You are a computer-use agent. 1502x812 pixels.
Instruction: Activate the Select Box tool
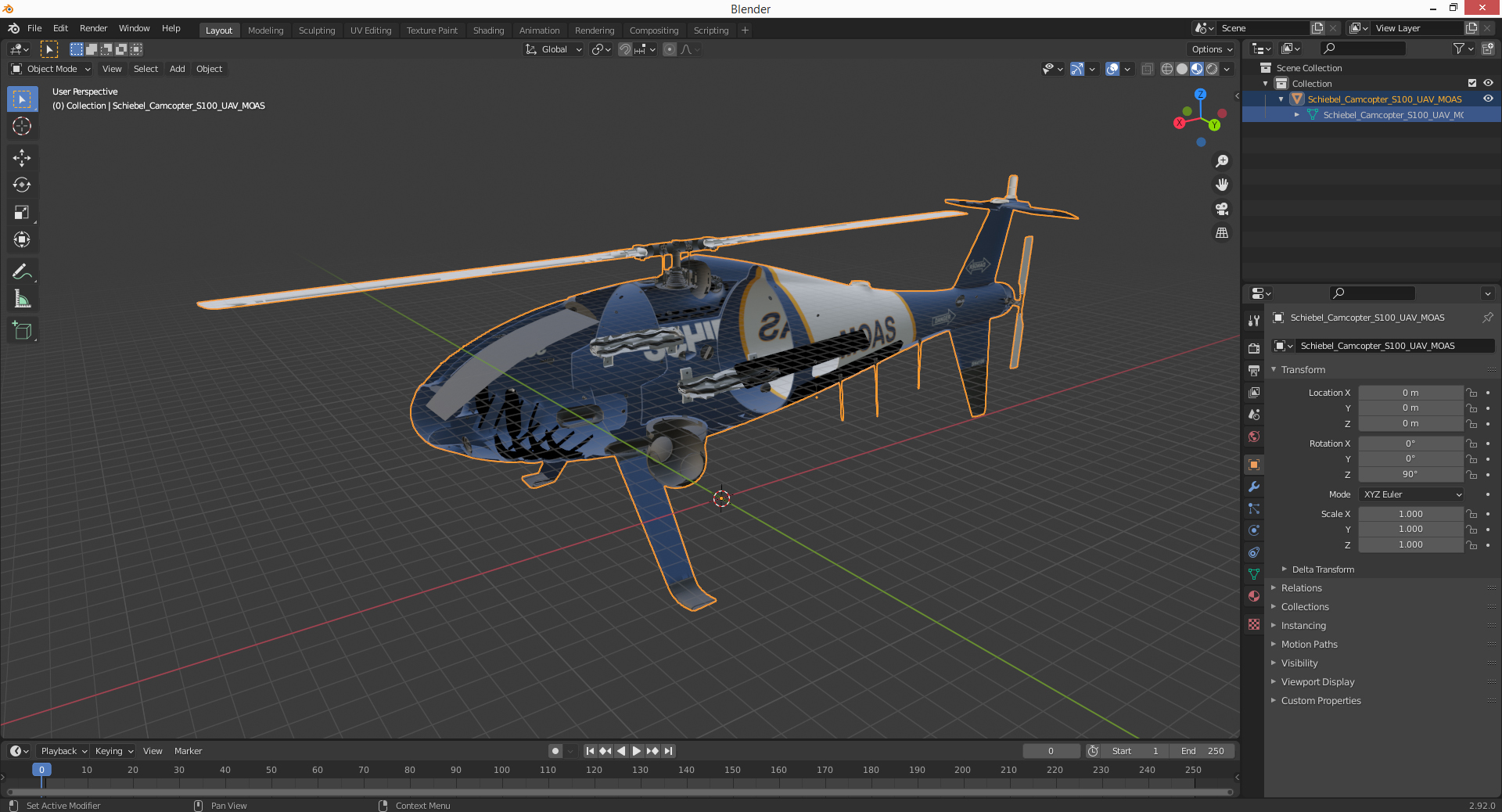pyautogui.click(x=22, y=99)
